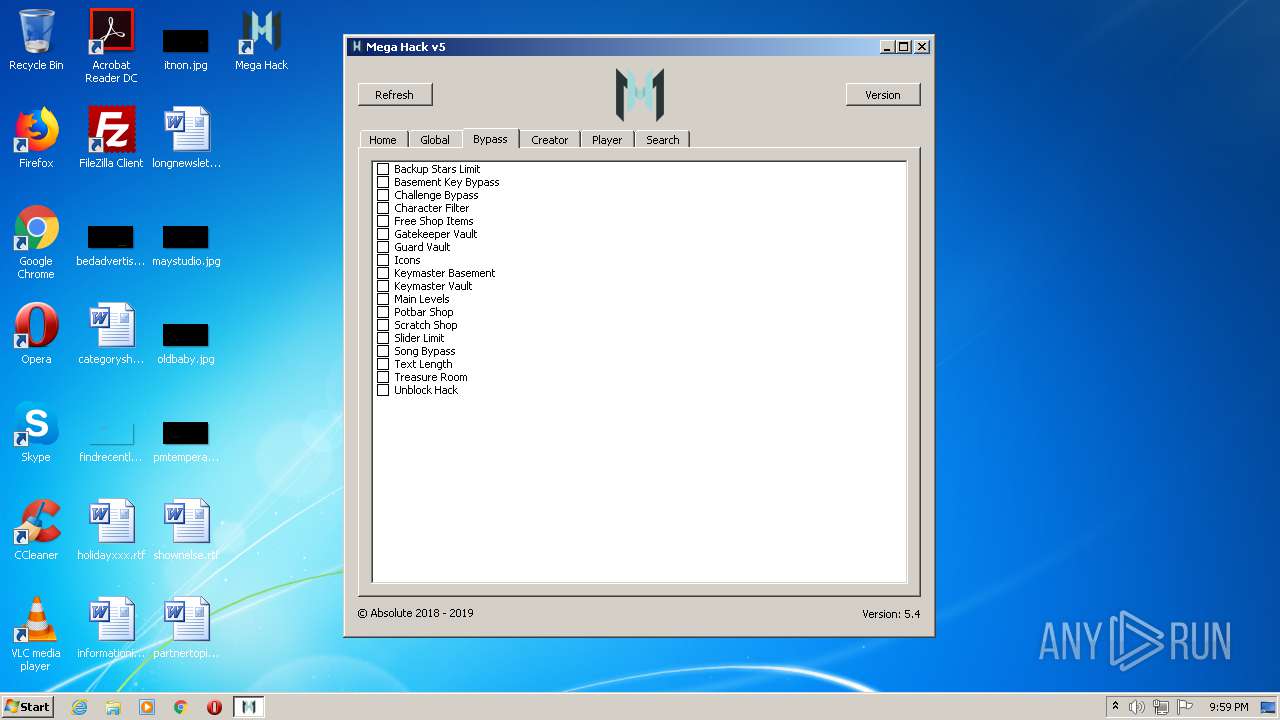Tick the Scratch Shop checkbox
Viewport: 1280px width, 720px height.
382,325
